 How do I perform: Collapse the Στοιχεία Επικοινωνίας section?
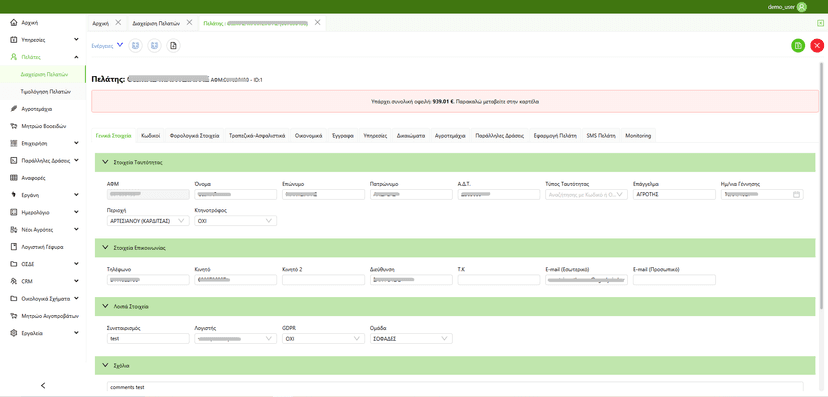tap(105, 247)
